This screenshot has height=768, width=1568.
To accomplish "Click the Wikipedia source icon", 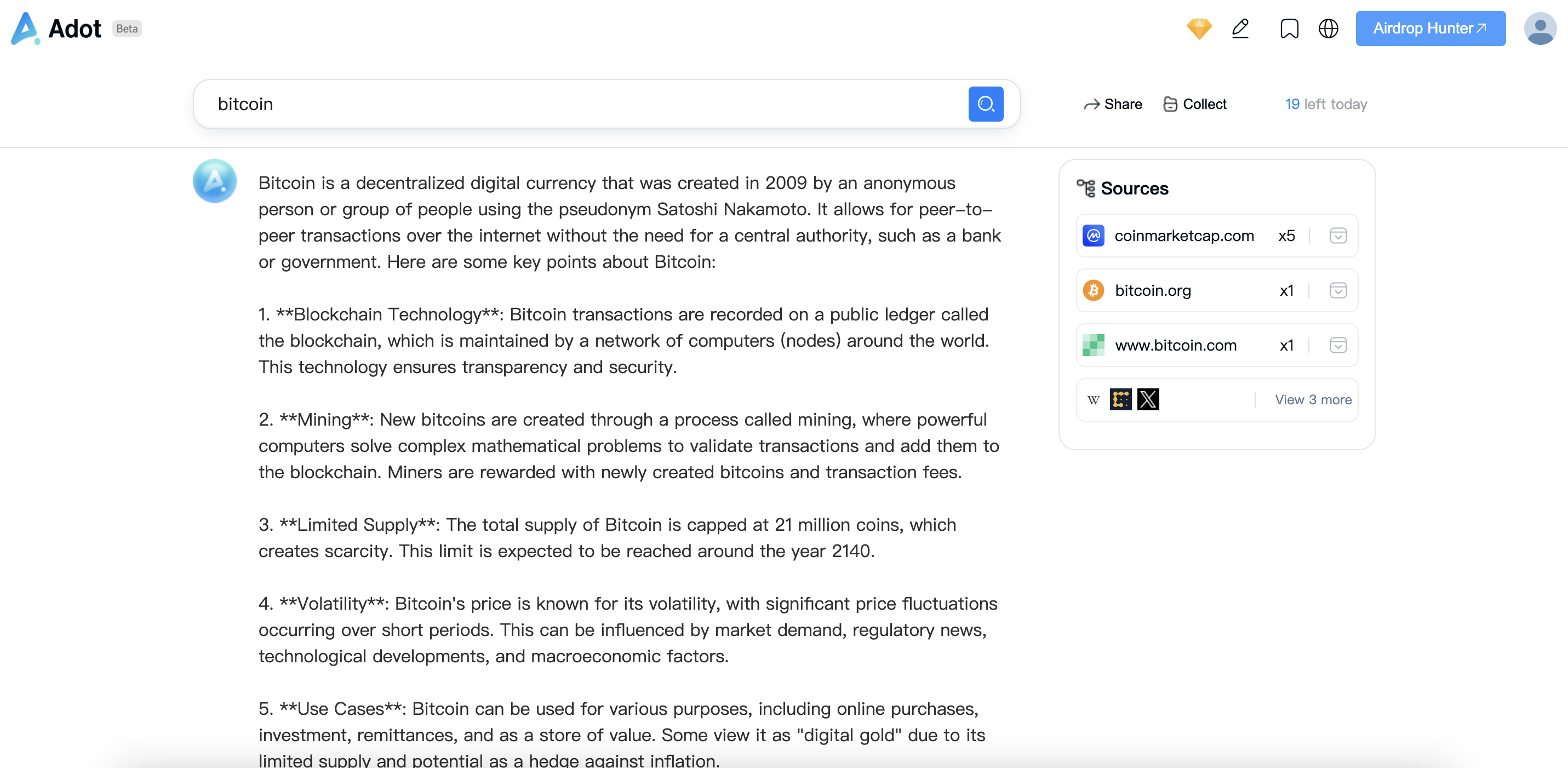I will pyautogui.click(x=1094, y=400).
